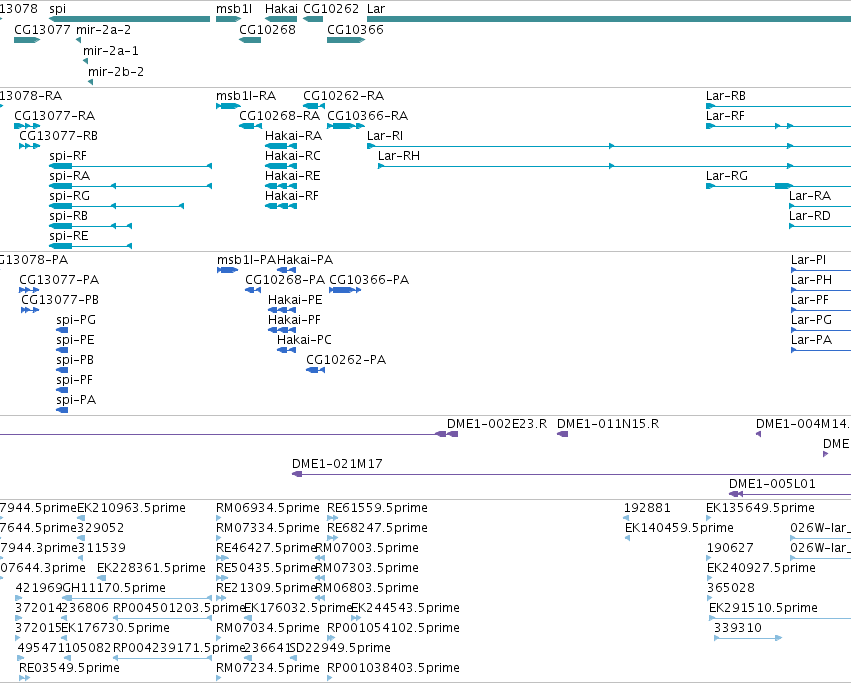
Task: Select the Lar-PH protein label
Action: [x=811, y=280]
